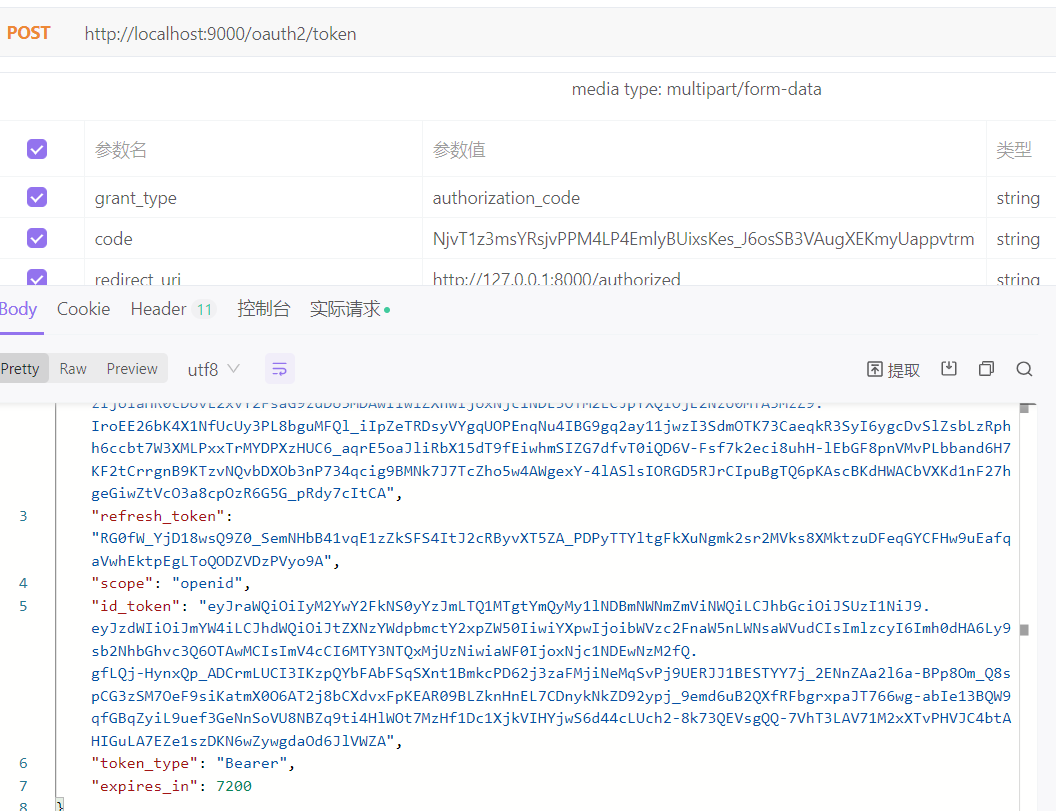Open the POST method dropdown
Image resolution: width=1056 pixels, height=811 pixels.
coord(28,33)
